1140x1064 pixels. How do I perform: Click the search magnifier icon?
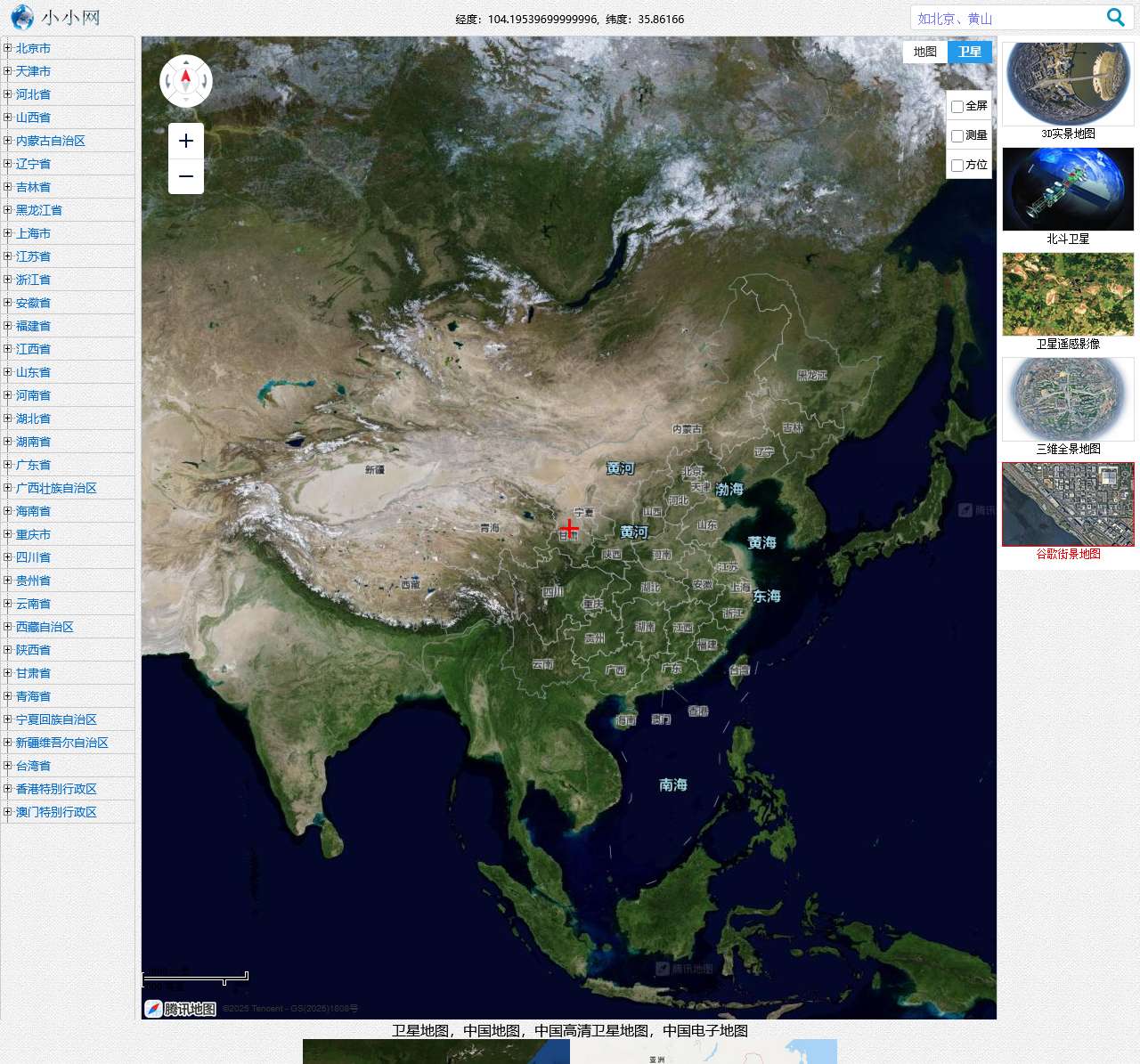[x=1115, y=18]
